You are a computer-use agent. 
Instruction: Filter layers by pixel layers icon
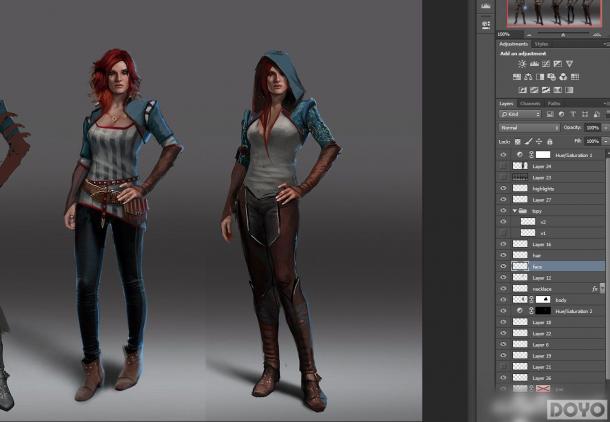[550, 114]
